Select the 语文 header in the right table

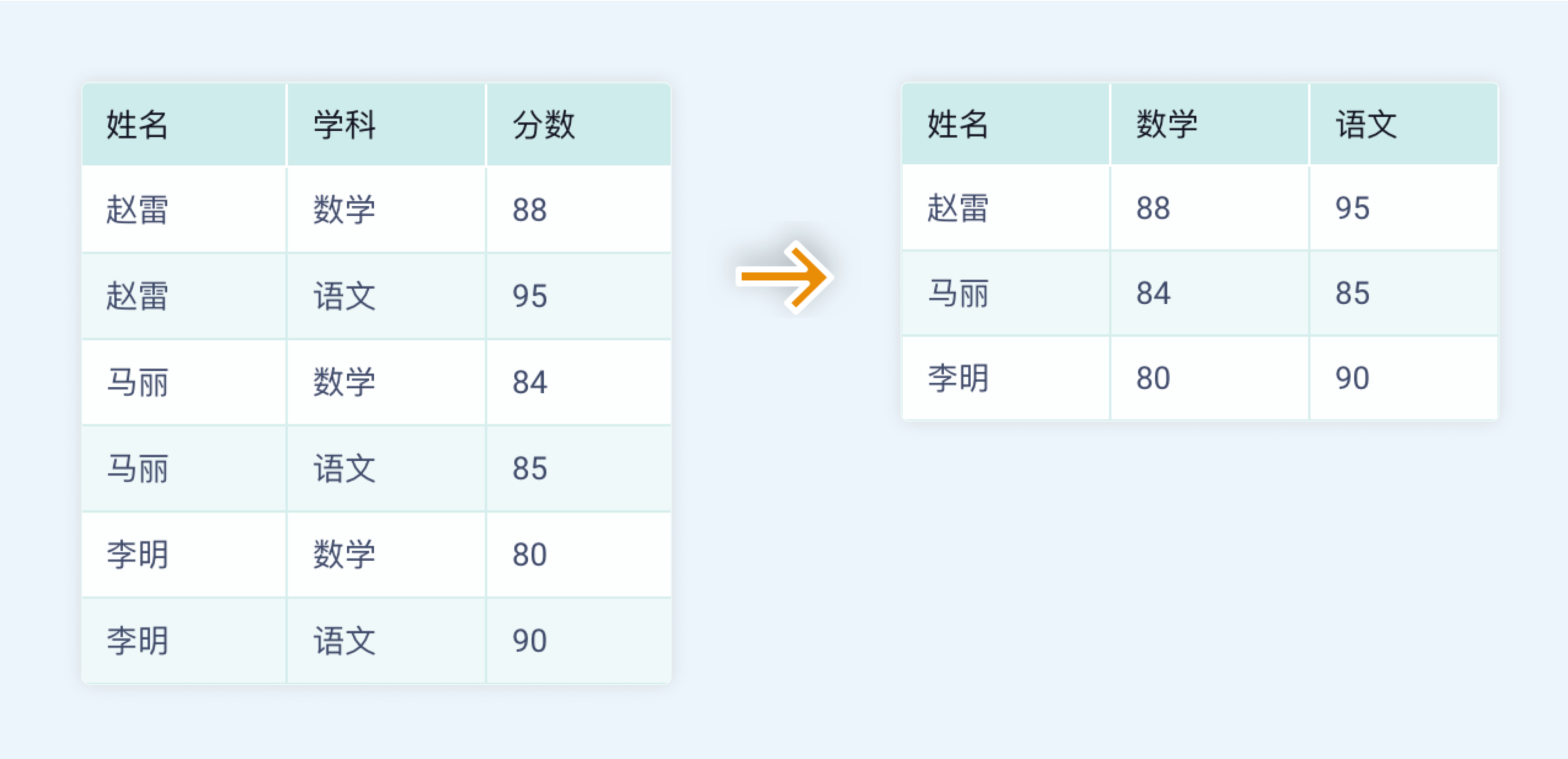point(1366,124)
